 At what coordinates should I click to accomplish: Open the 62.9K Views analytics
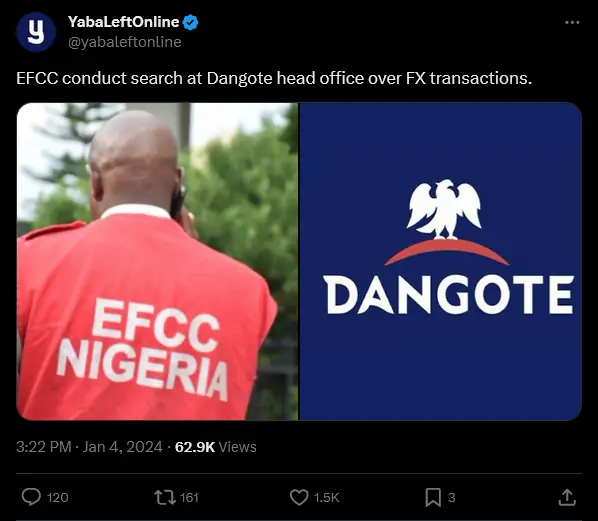215,447
